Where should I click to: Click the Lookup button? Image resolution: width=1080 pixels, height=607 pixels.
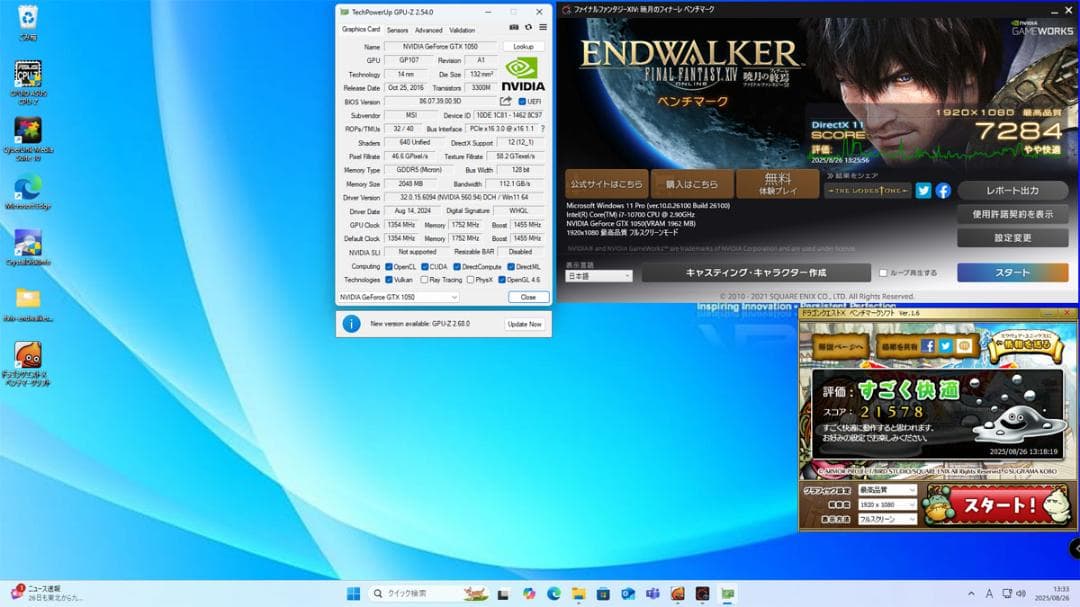pos(523,47)
